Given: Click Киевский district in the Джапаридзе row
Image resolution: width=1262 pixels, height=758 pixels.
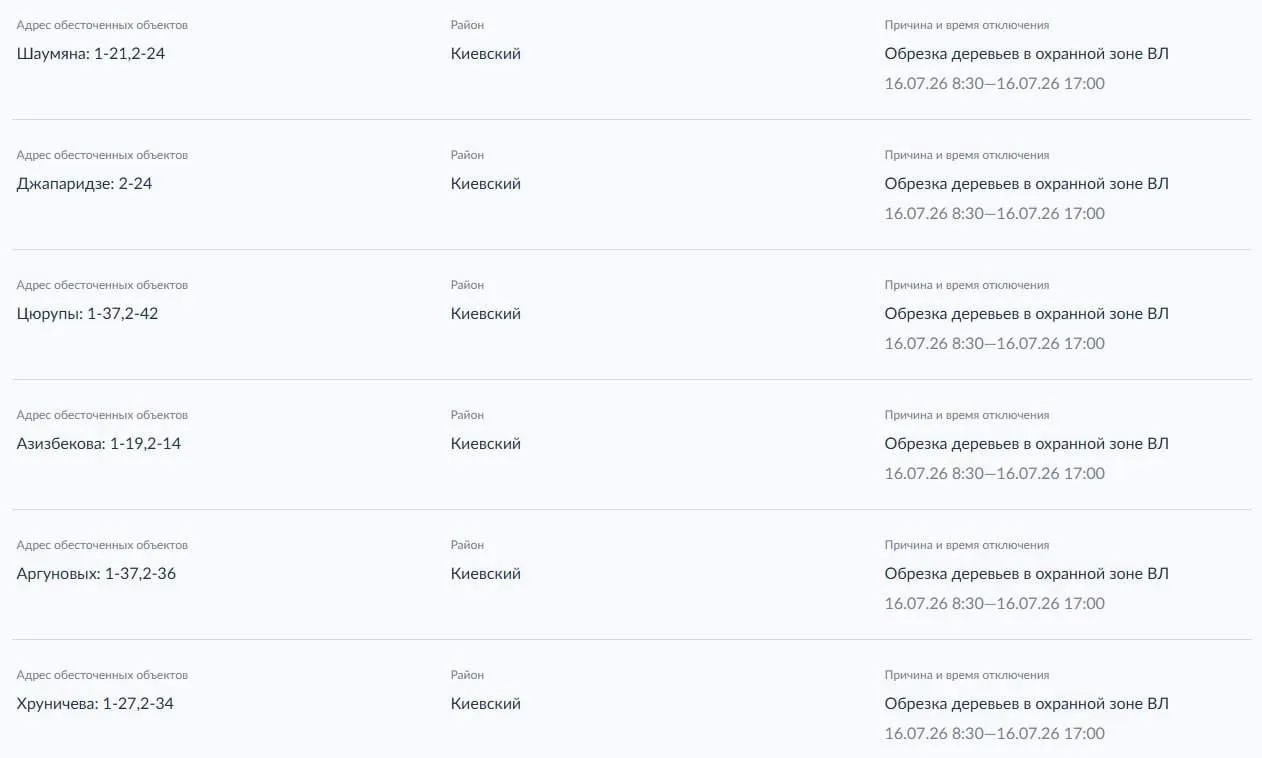Looking at the screenshot, I should [486, 184].
